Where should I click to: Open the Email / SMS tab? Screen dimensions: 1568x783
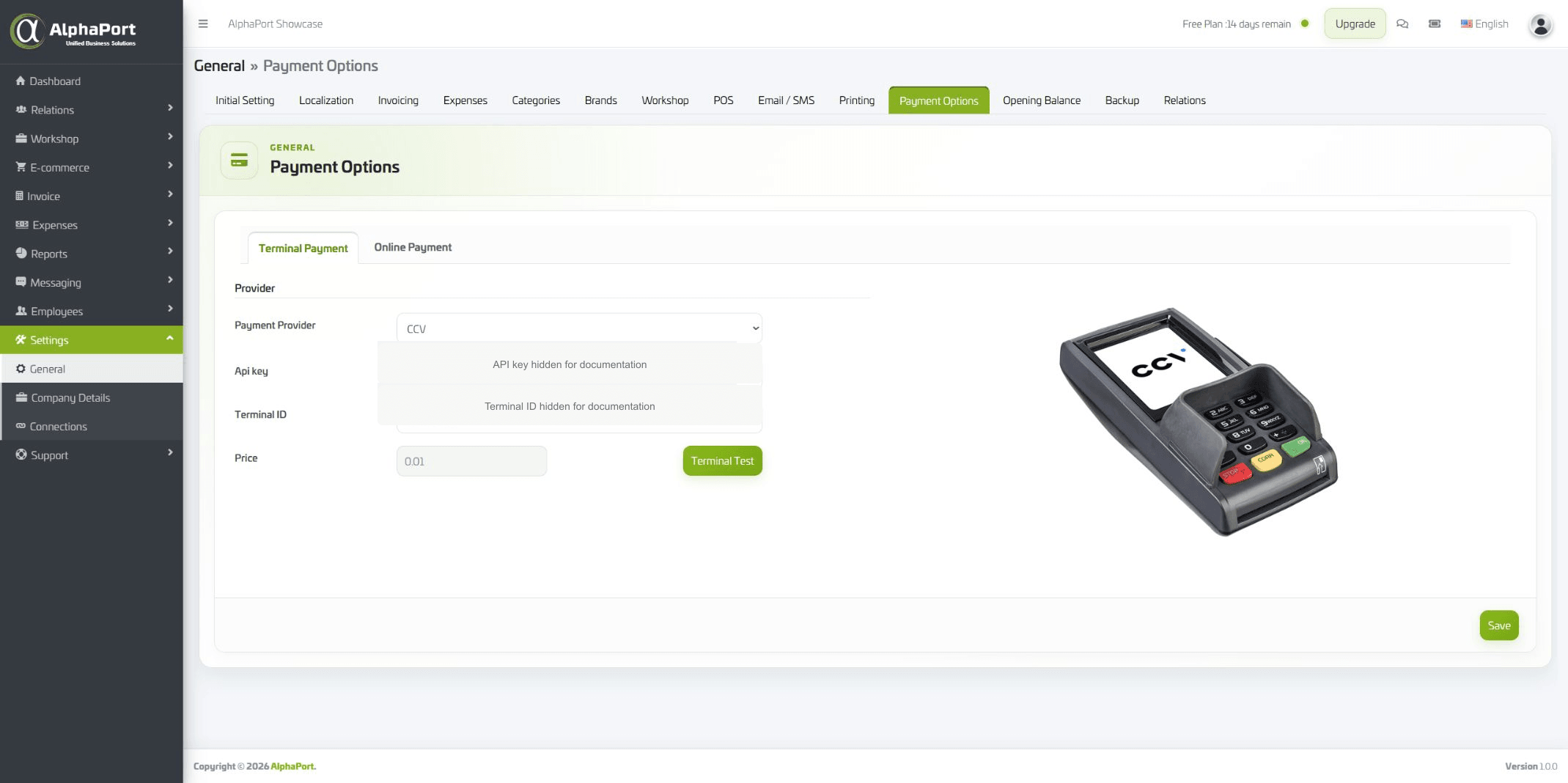point(786,100)
